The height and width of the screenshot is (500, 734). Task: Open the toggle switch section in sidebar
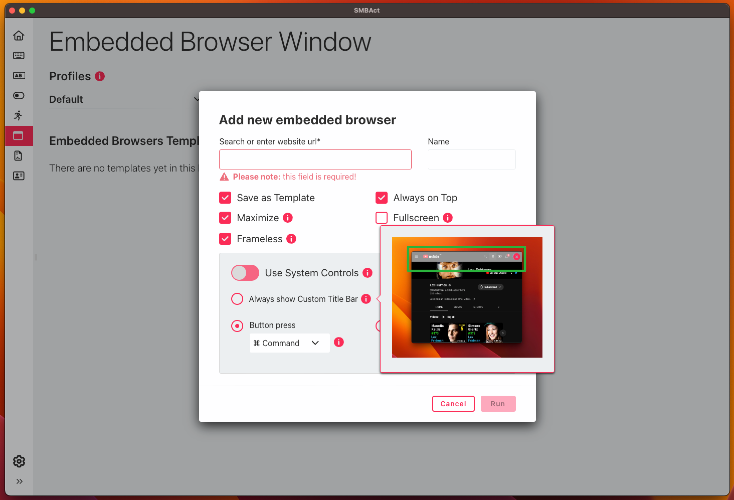tap(19, 96)
